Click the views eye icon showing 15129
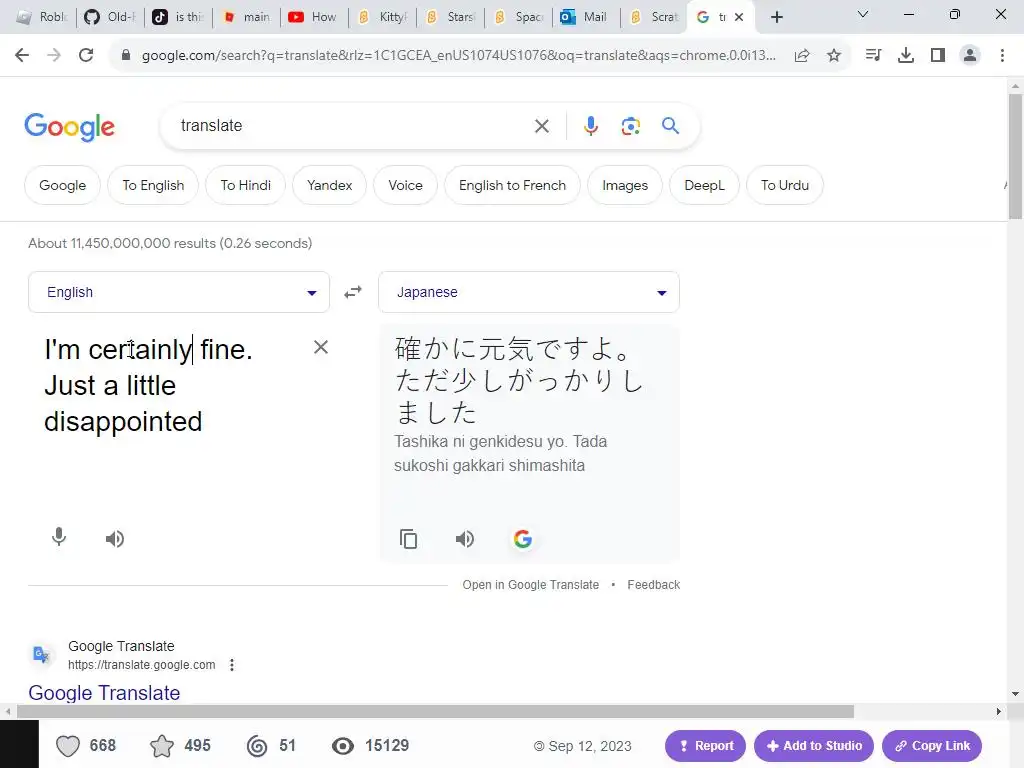 [x=343, y=746]
